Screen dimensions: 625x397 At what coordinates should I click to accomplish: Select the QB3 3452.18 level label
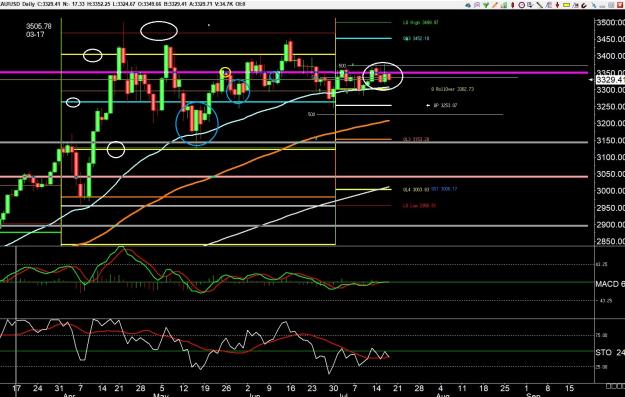pyautogui.click(x=416, y=39)
